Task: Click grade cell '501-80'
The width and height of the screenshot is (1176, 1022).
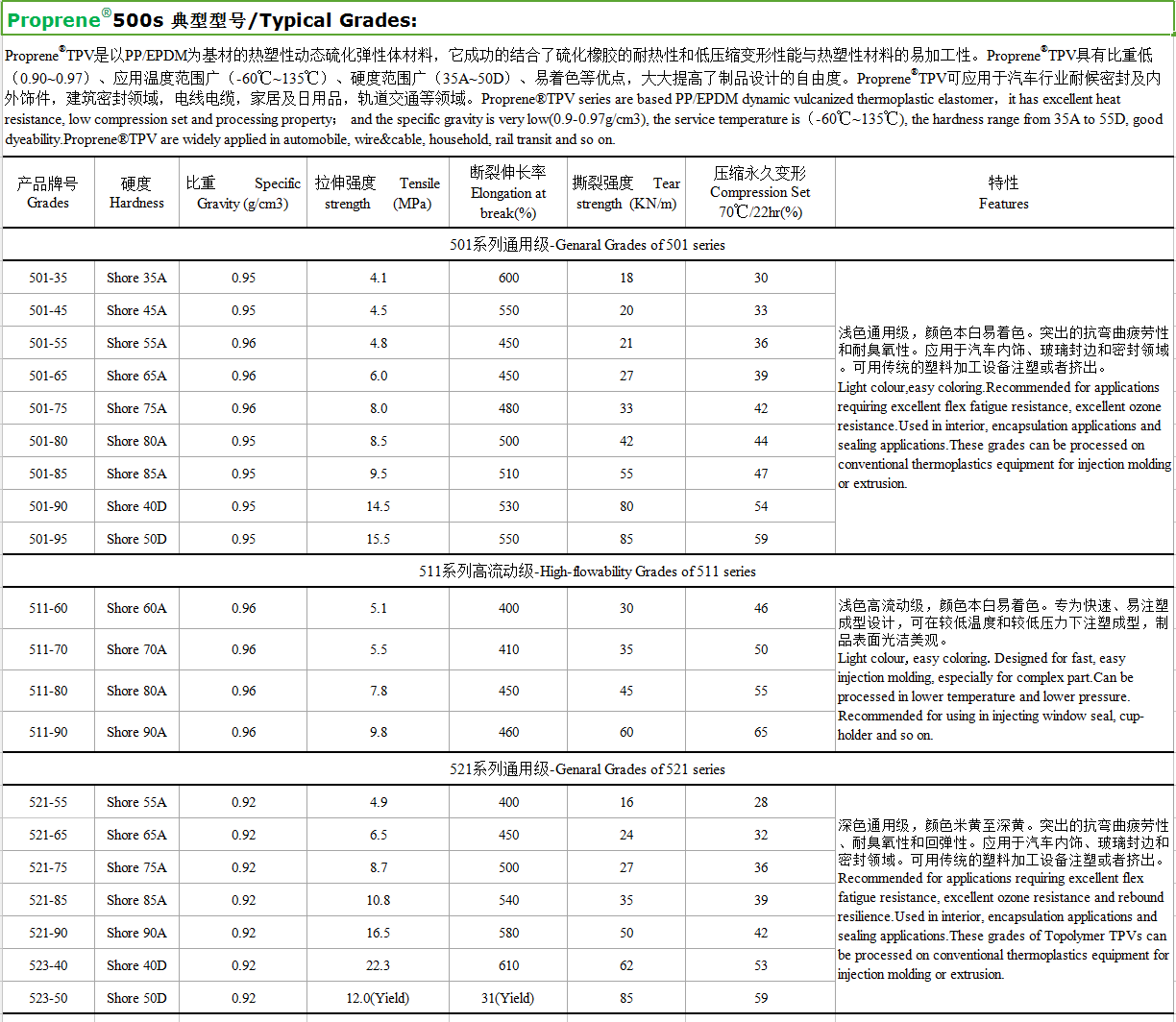Action: tap(48, 441)
